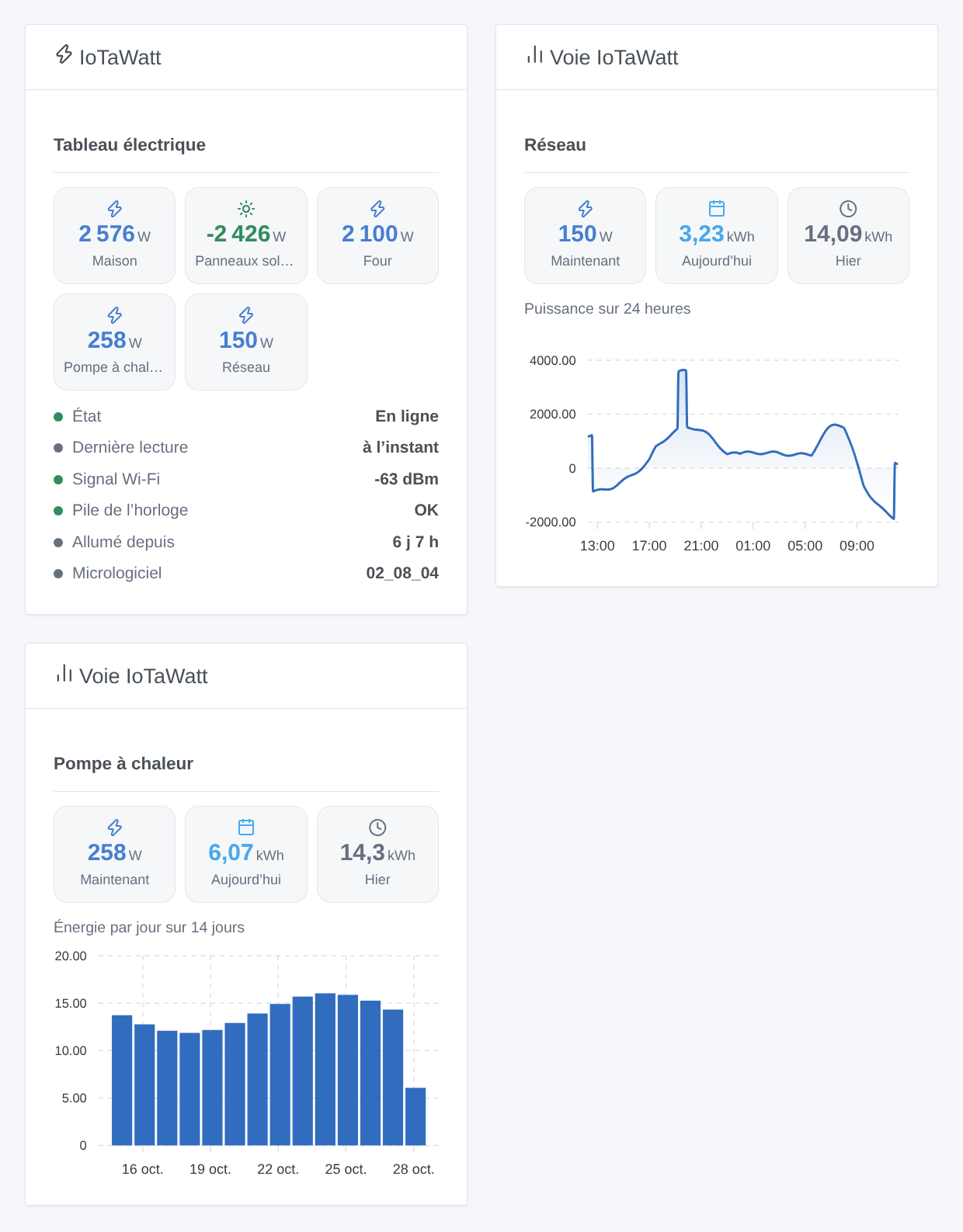Click the calendar icon above 3,23 kWh
The width and height of the screenshot is (963, 1232).
tap(717, 209)
